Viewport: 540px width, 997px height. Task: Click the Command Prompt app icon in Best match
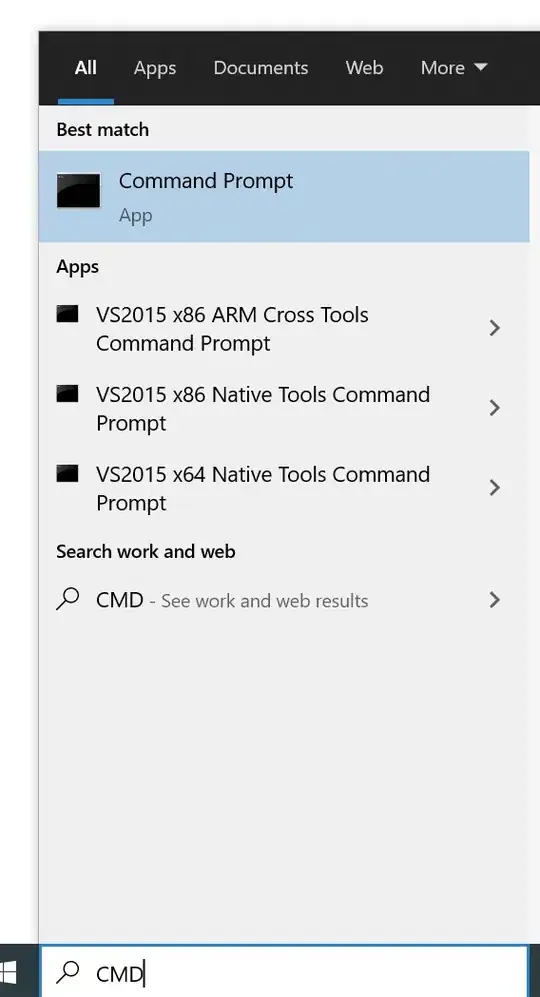78,190
